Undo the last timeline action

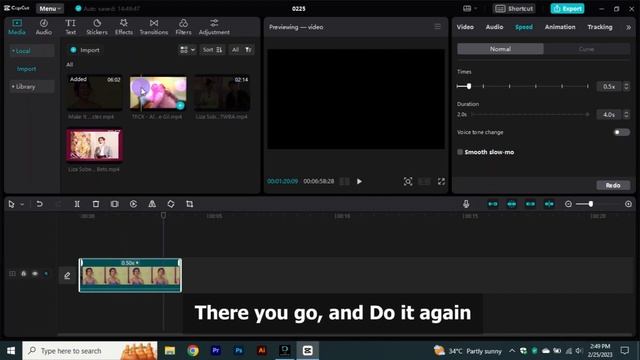click(39, 204)
